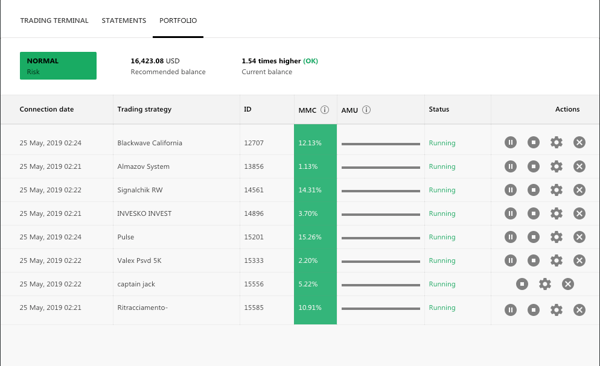Pause the Pulse strategy
Image resolution: width=600 pixels, height=366 pixels.
click(x=510, y=237)
